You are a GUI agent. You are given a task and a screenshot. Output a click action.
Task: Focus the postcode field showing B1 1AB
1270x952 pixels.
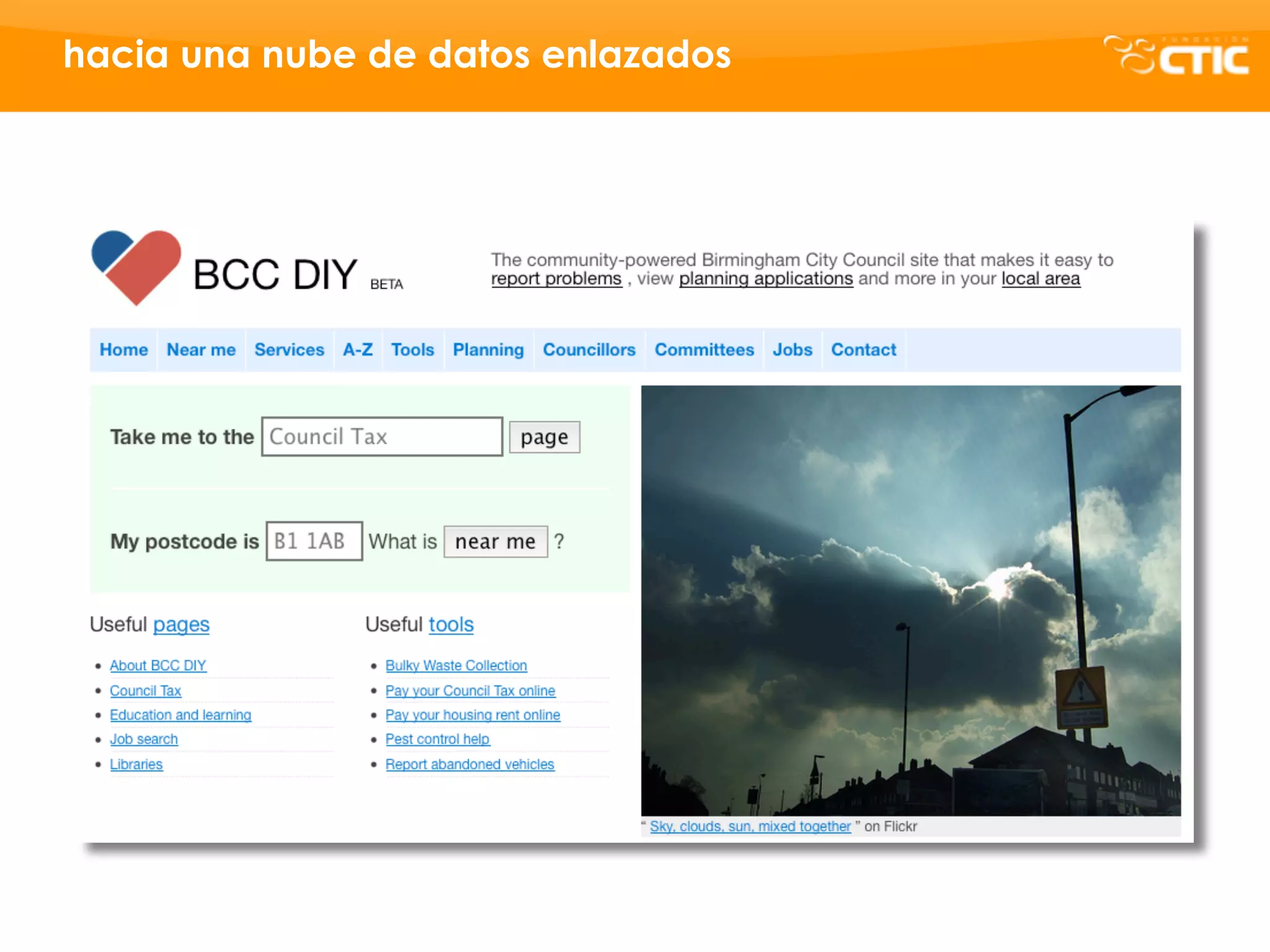click(314, 541)
